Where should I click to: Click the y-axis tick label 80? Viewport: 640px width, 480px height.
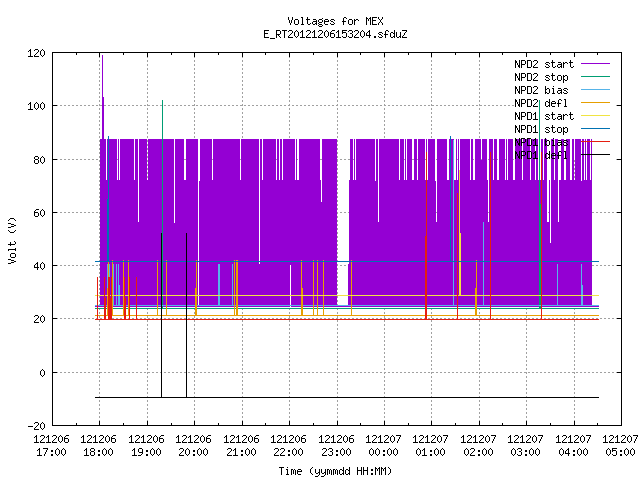(39, 160)
